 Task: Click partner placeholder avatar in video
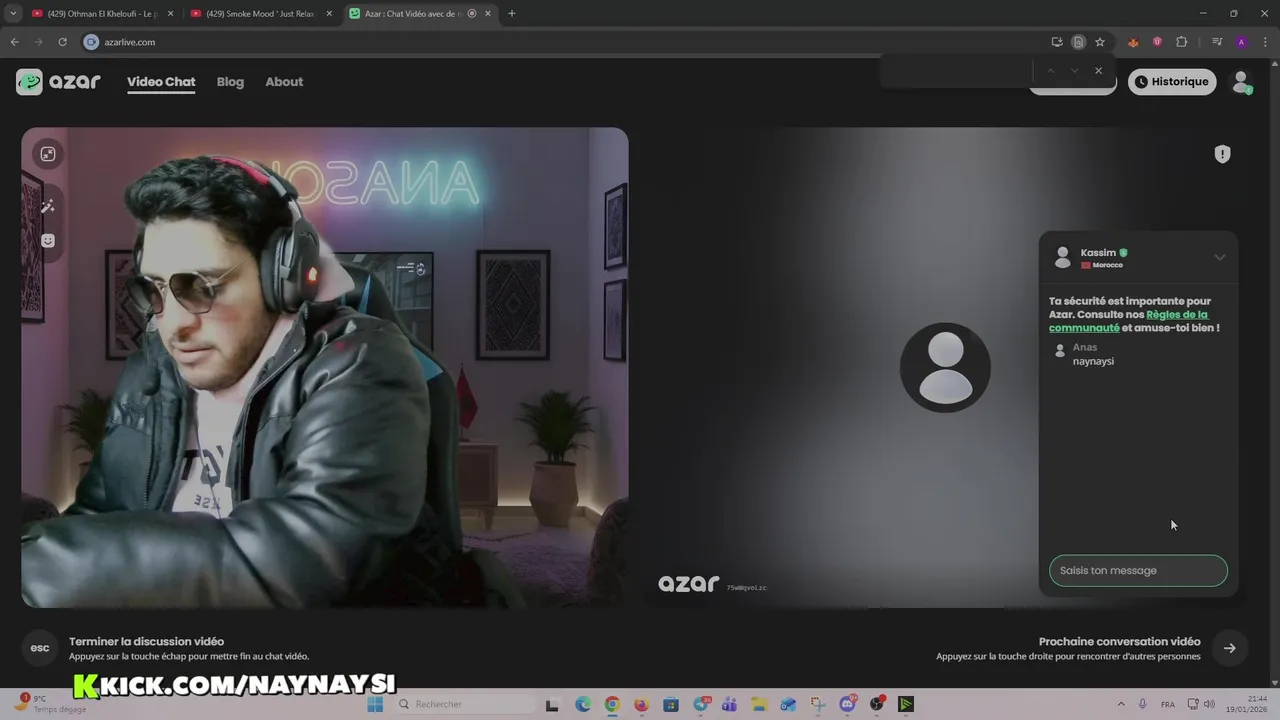[x=945, y=367]
